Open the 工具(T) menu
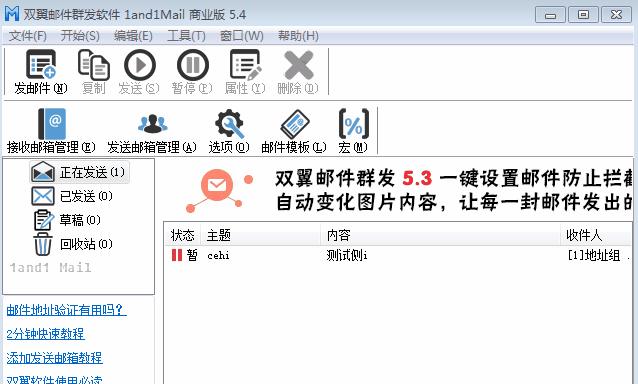 pos(186,36)
